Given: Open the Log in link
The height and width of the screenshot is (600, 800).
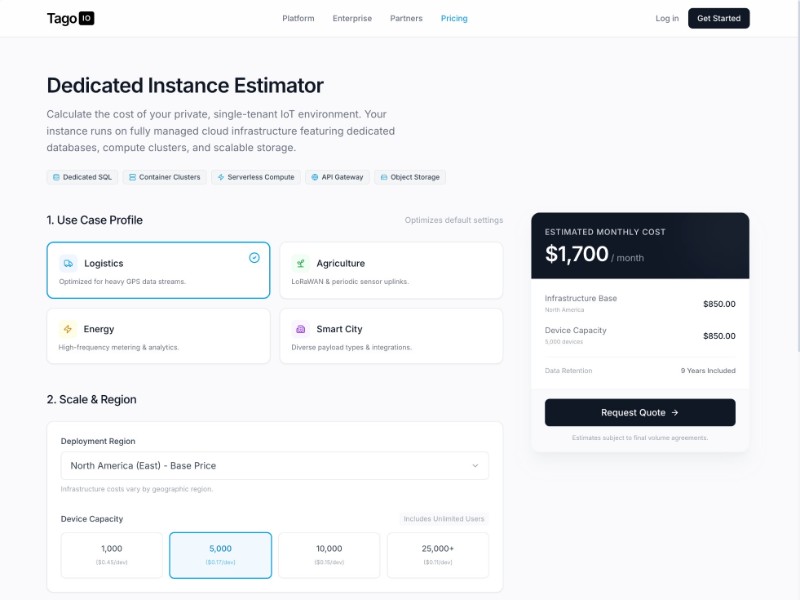Looking at the screenshot, I should [x=667, y=18].
